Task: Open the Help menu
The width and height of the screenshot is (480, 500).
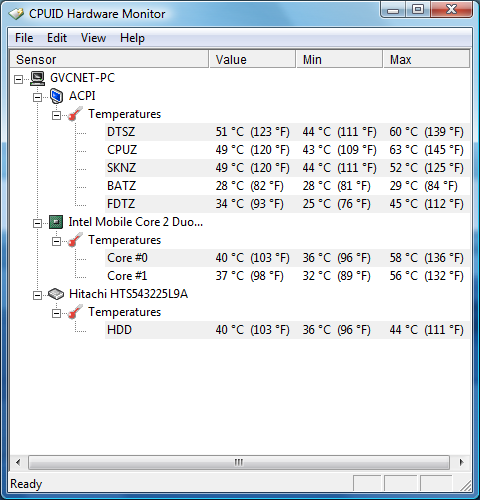Action: 132,38
